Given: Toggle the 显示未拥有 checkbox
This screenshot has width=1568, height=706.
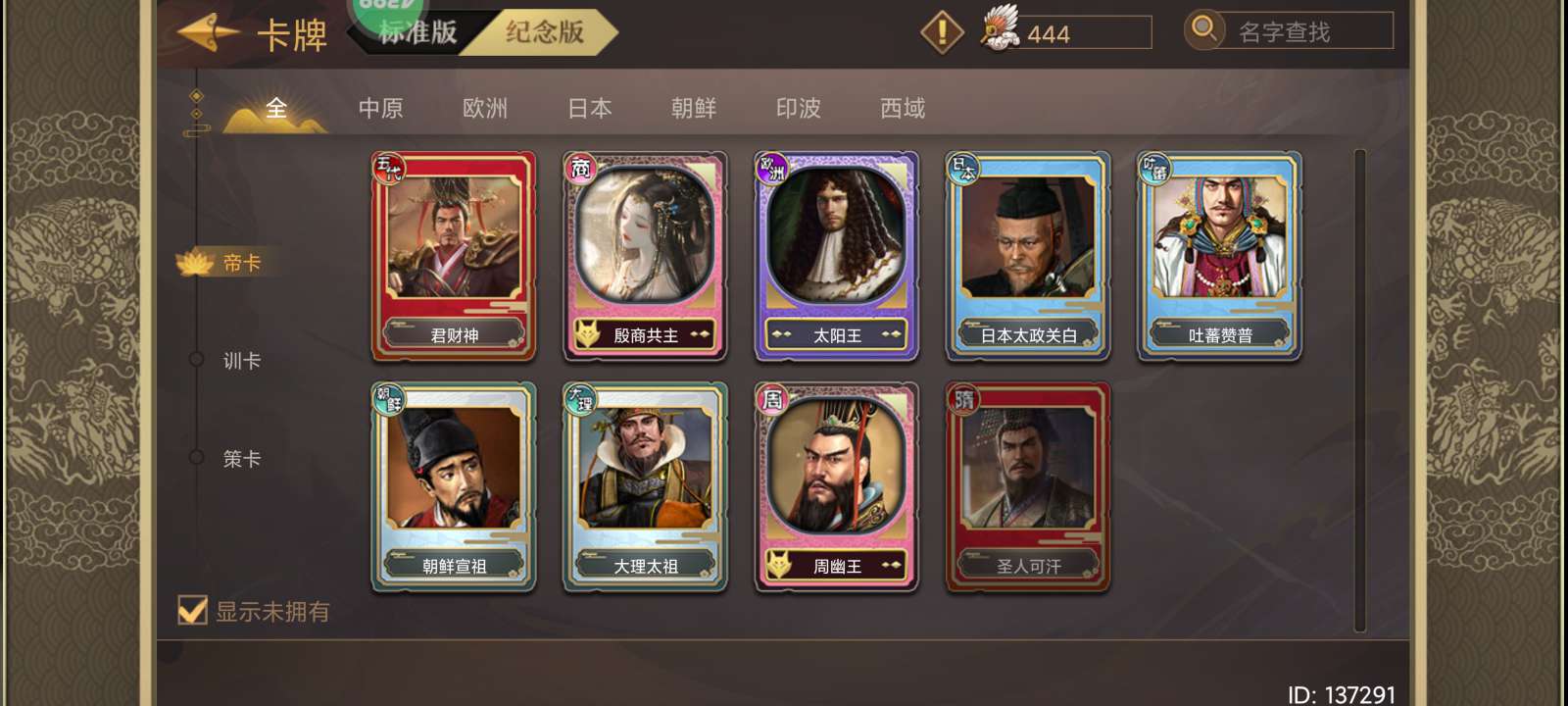Looking at the screenshot, I should click(x=192, y=610).
